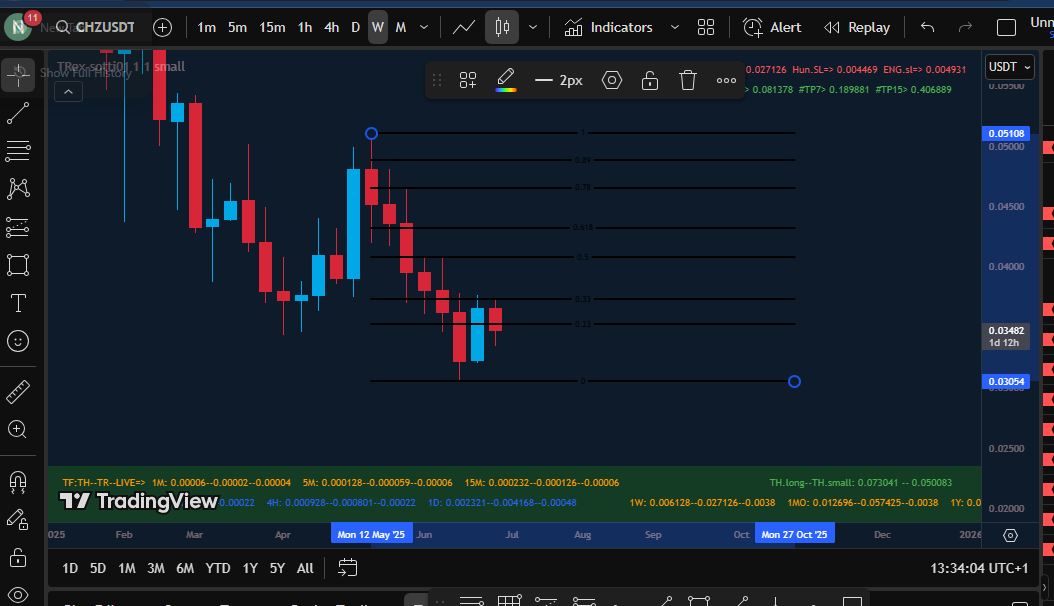Image resolution: width=1054 pixels, height=606 pixels.
Task: Toggle stay in drawing mode
Action: pyautogui.click(x=18, y=519)
